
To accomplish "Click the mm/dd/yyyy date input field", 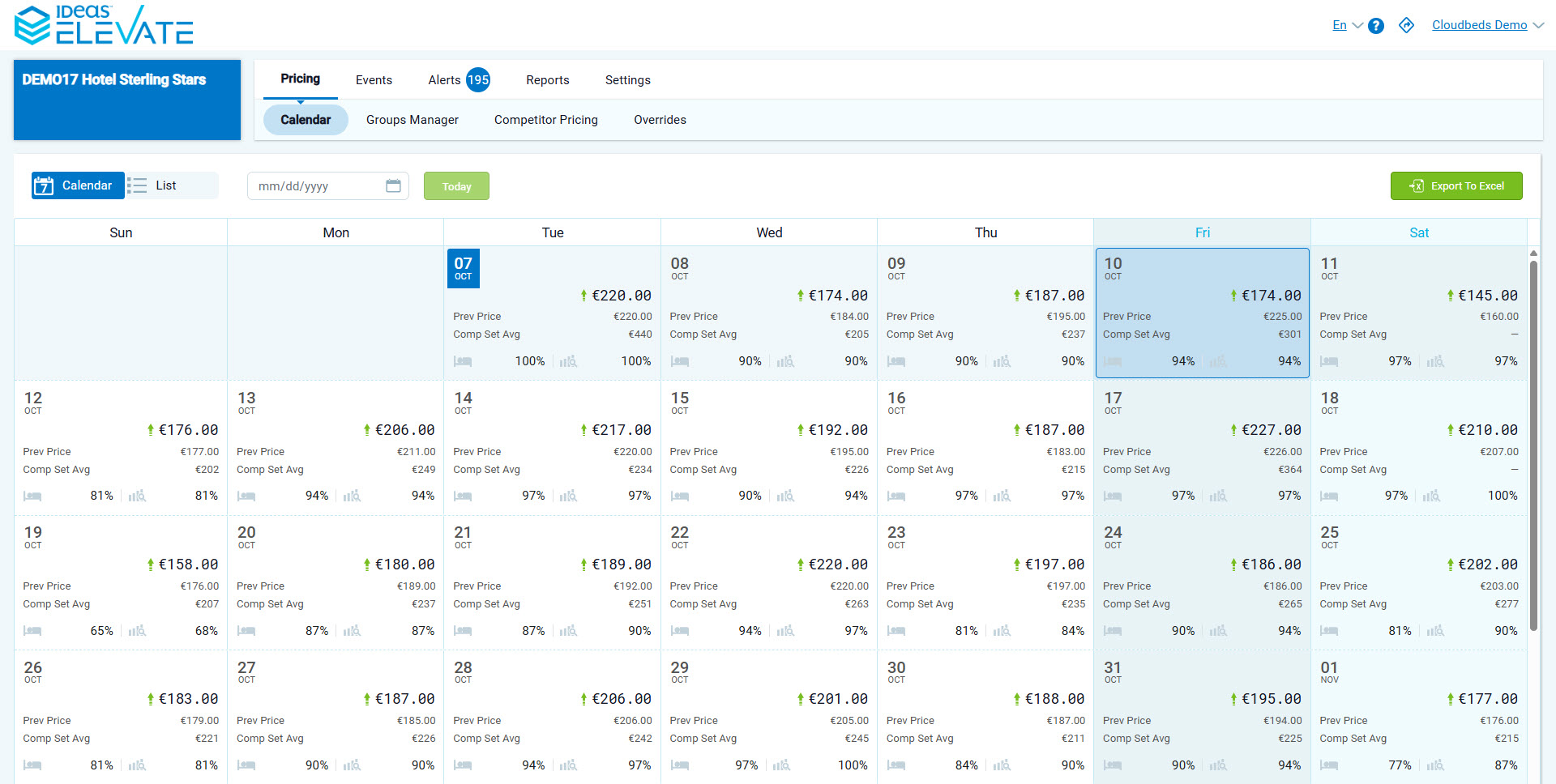I will [316, 185].
